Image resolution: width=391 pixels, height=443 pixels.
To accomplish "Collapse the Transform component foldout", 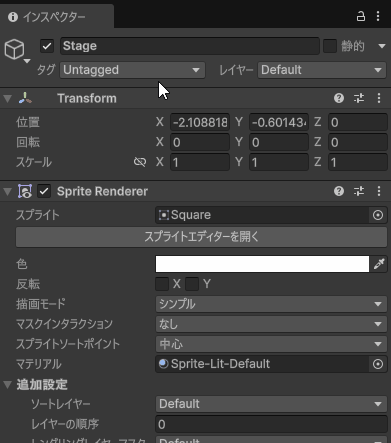I will (7, 98).
